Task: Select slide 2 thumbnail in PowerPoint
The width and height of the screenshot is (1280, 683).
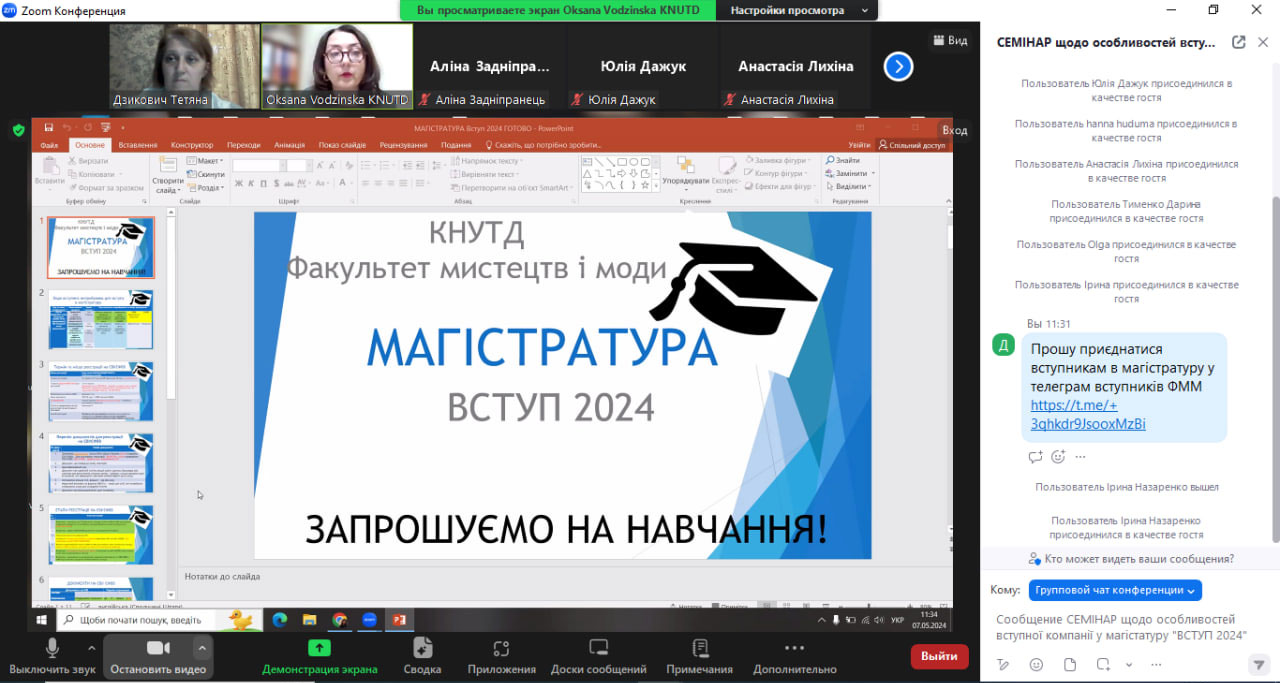Action: point(101,319)
